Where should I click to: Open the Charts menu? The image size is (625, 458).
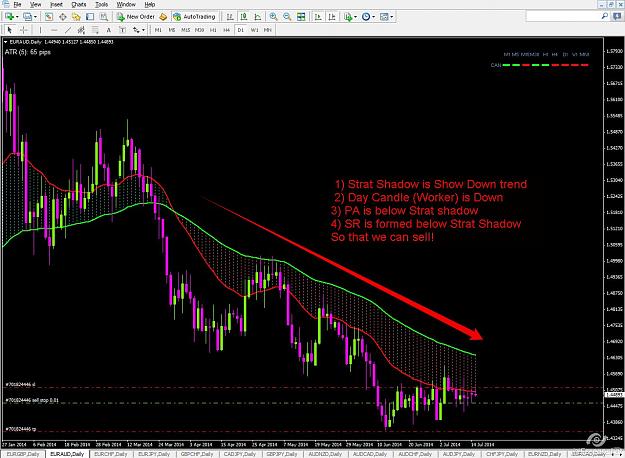[x=79, y=4]
